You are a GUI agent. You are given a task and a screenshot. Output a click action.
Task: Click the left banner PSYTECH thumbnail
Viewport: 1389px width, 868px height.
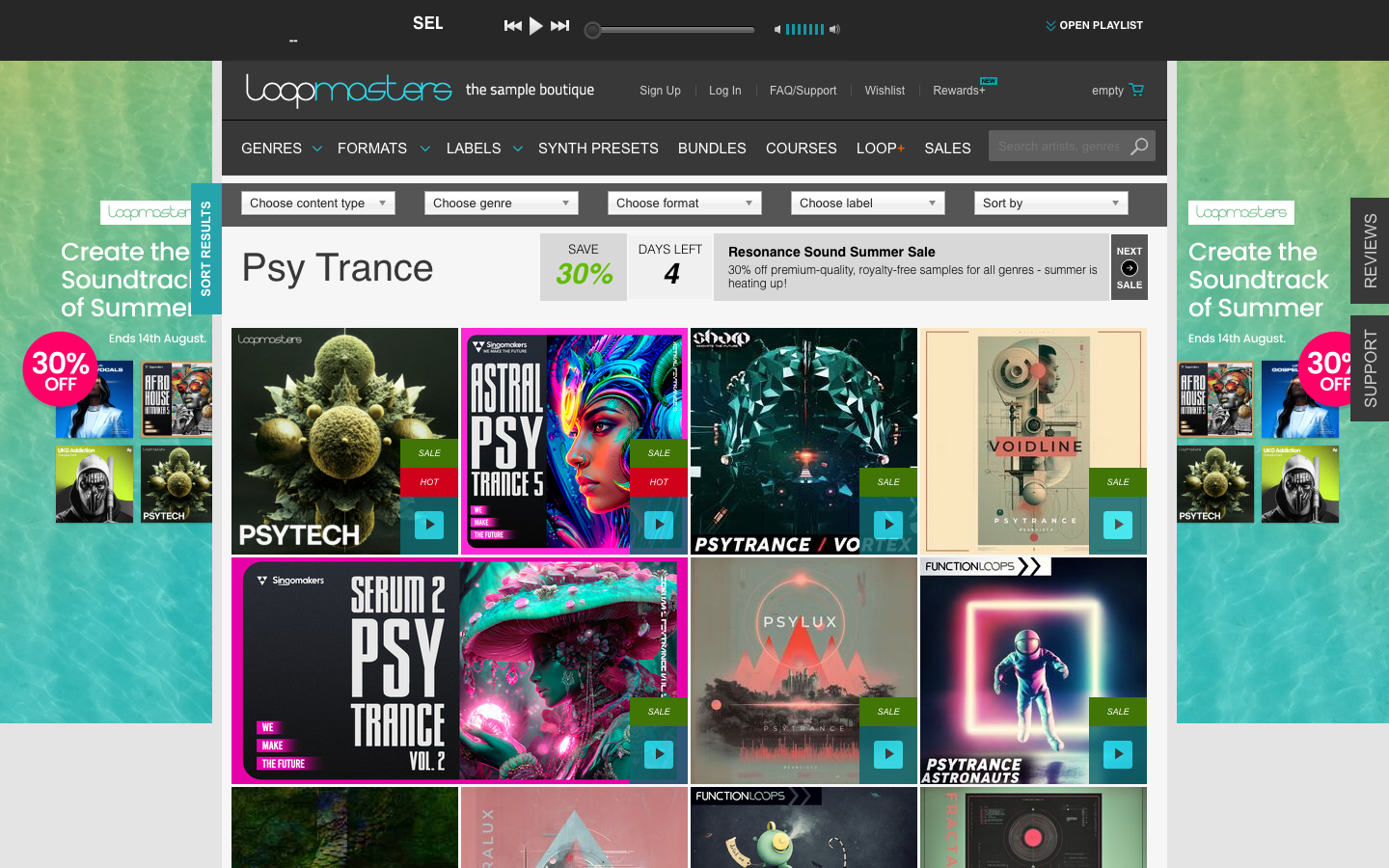click(177, 484)
